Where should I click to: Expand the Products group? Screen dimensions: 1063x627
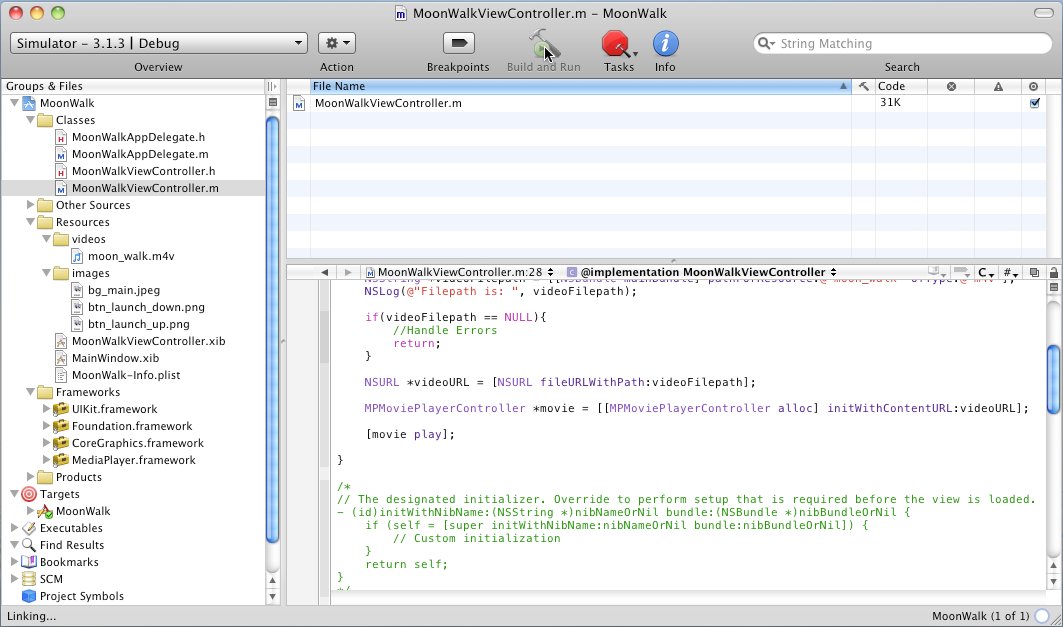pos(30,477)
